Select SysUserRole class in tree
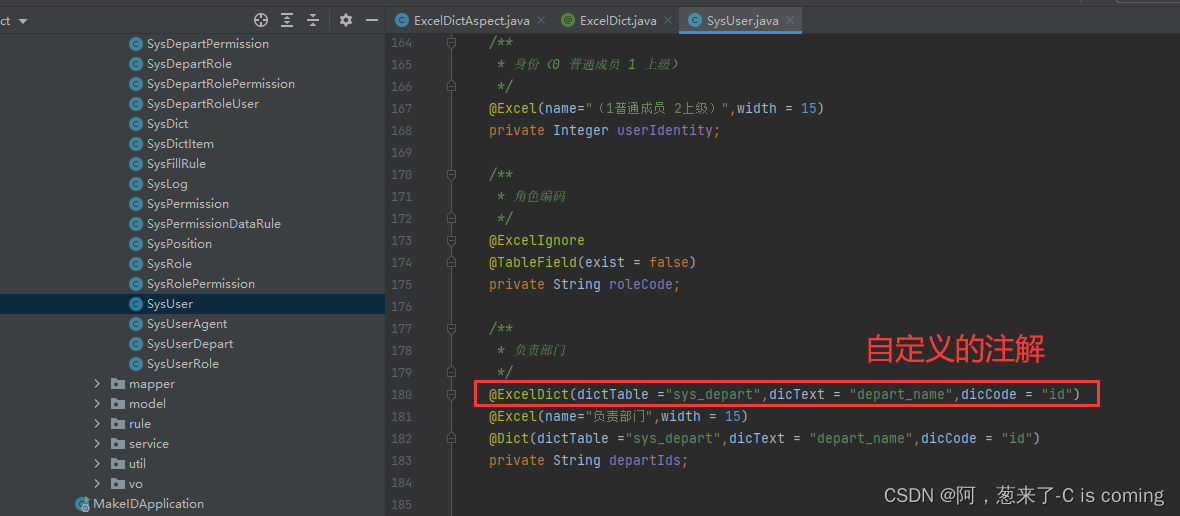 click(183, 363)
